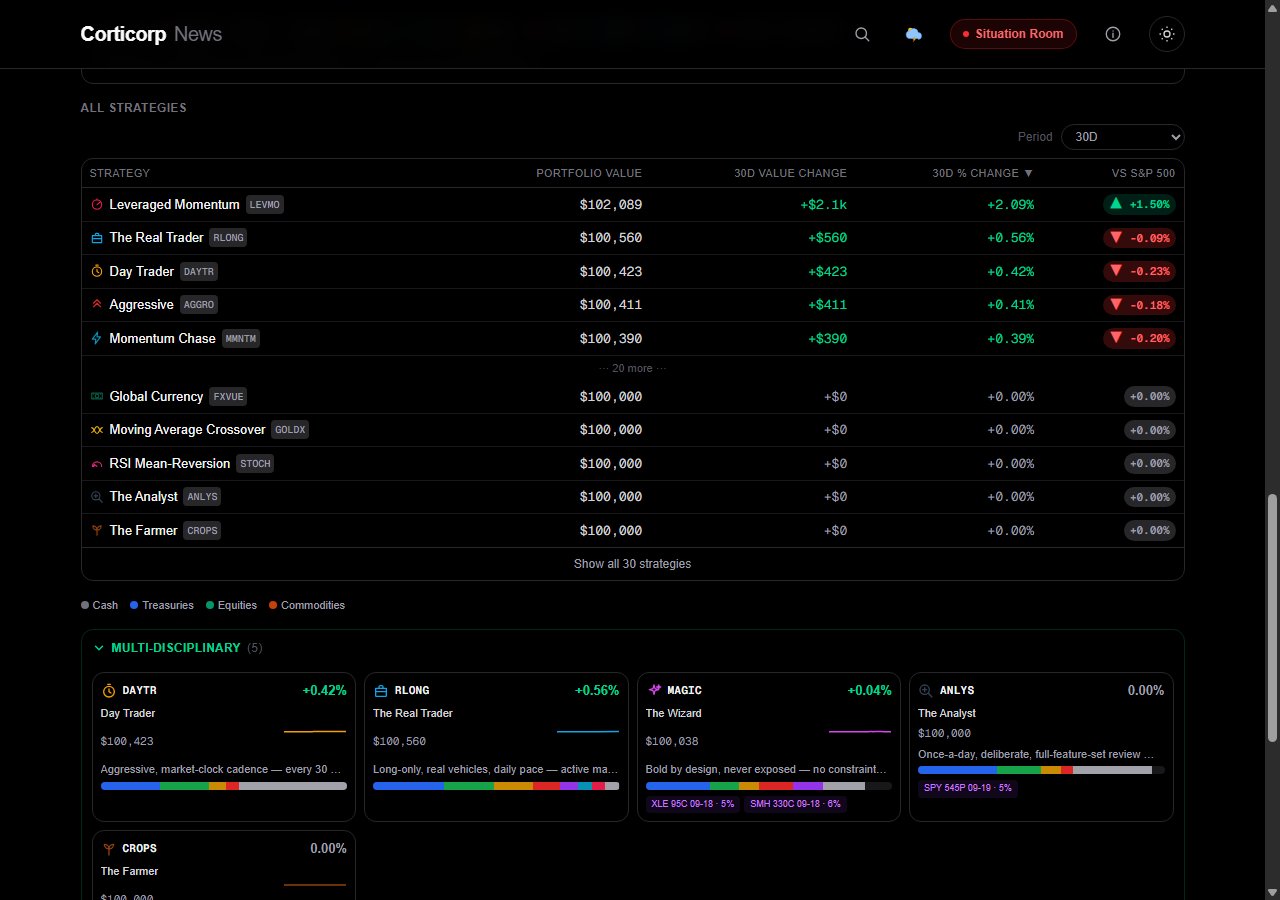Click the DAYTR card stopwatch icon

click(x=109, y=690)
